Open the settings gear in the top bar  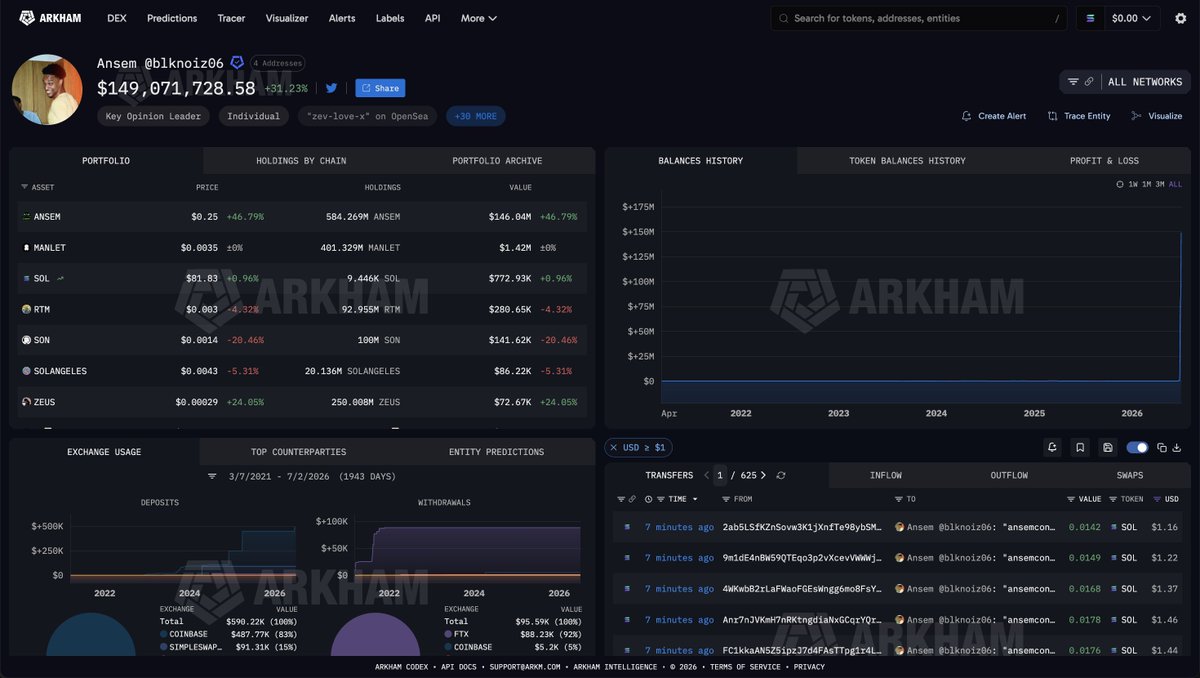(1181, 18)
